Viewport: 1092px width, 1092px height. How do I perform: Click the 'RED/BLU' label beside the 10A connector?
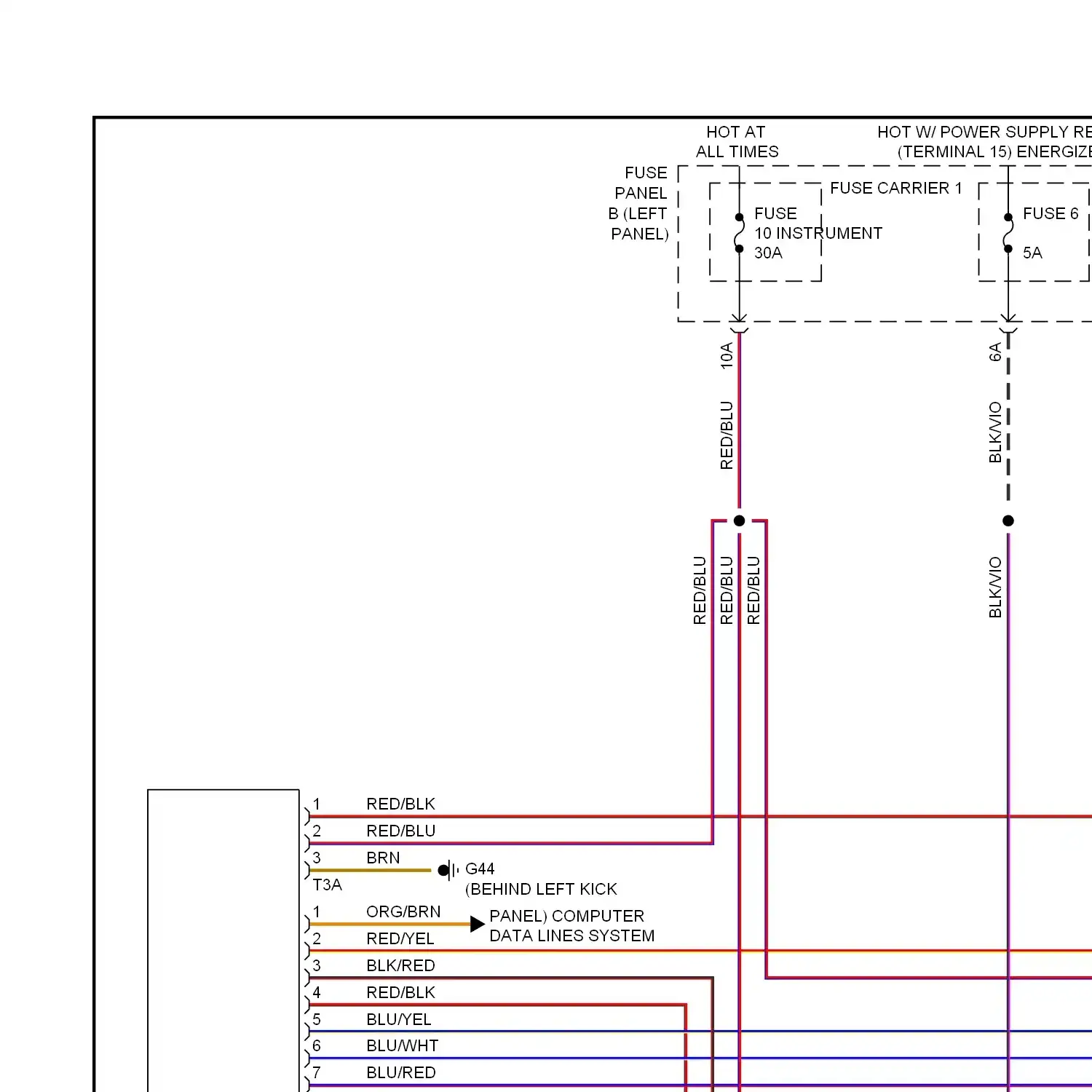click(727, 435)
